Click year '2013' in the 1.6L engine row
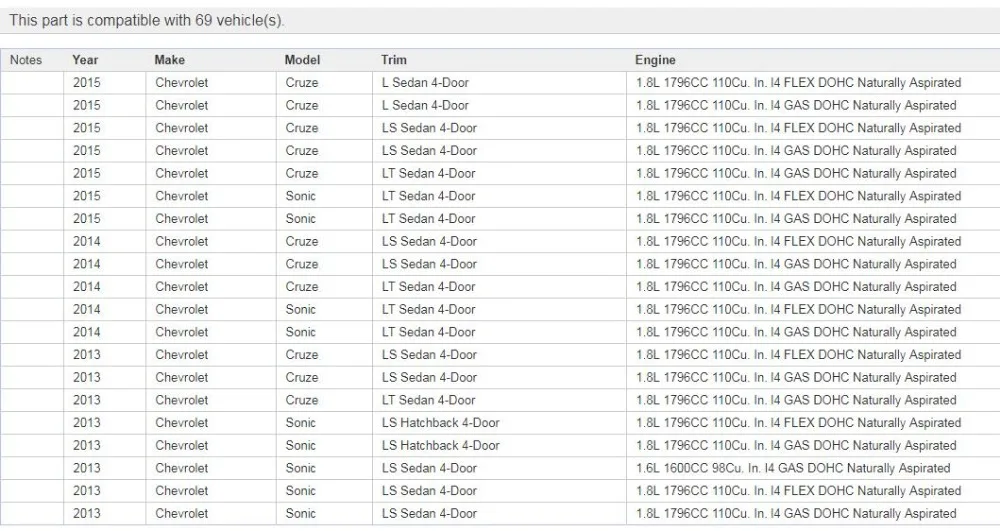 [87, 469]
